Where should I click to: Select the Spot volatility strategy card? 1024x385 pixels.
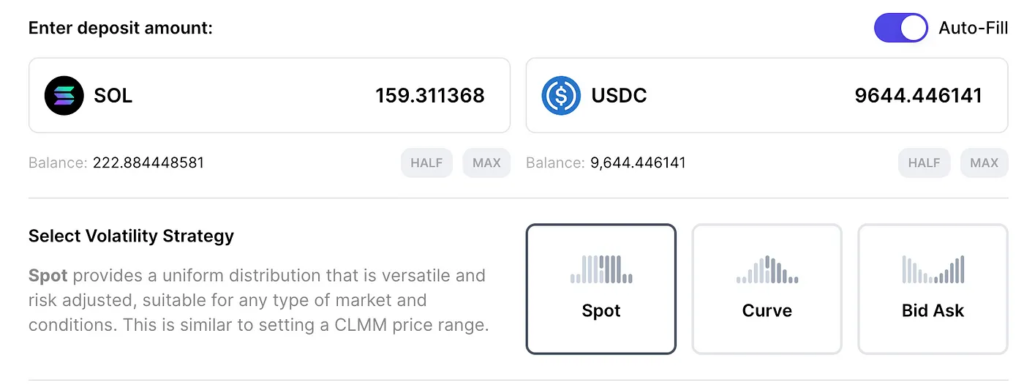(x=601, y=289)
